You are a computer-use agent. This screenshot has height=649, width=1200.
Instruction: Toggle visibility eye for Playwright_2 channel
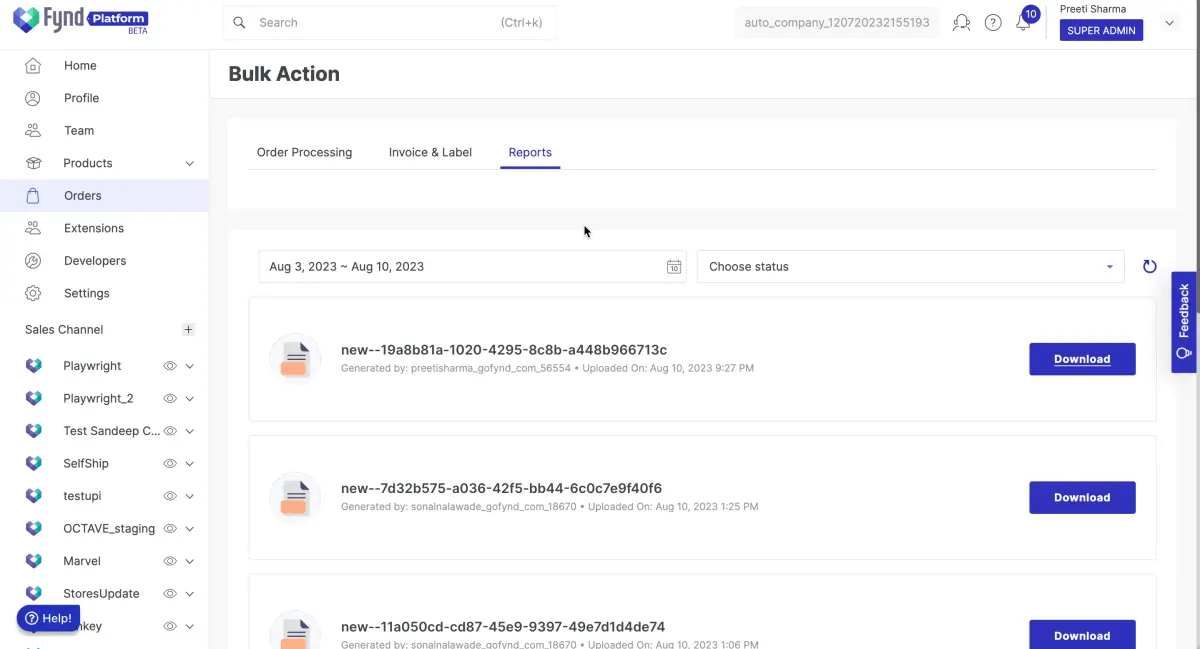(170, 398)
